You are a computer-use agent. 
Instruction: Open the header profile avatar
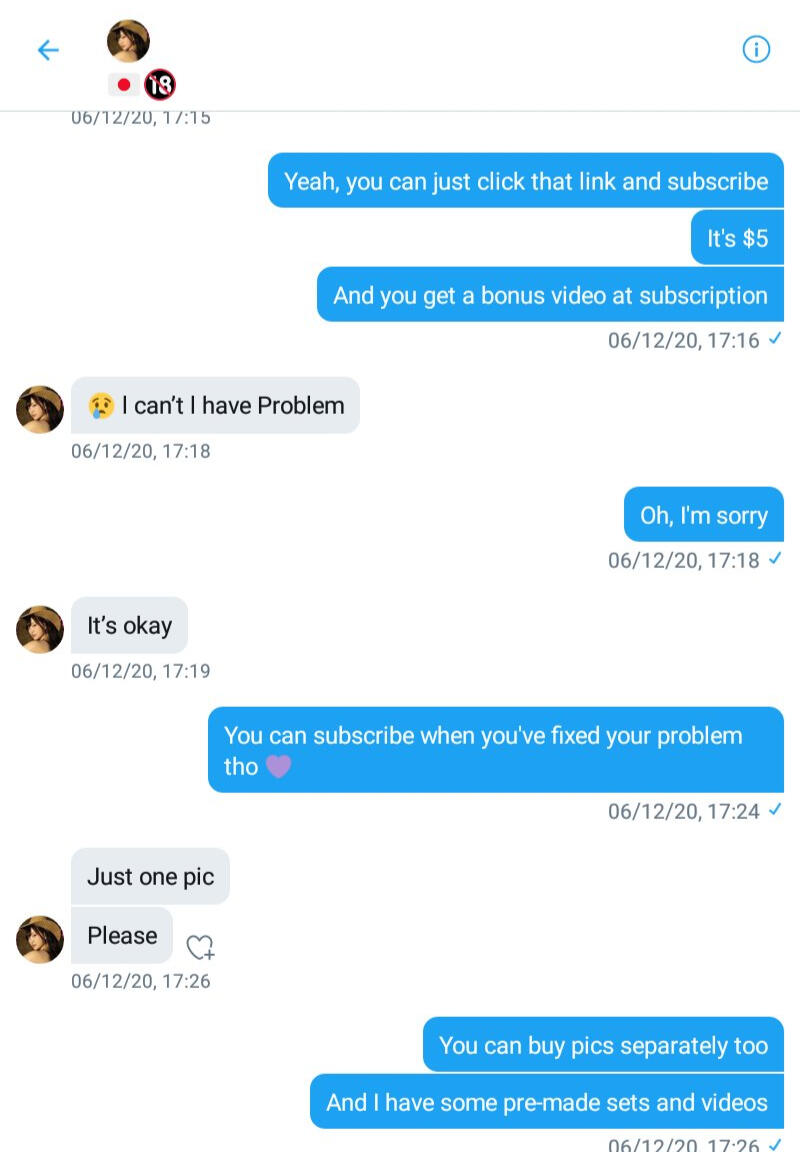click(128, 41)
